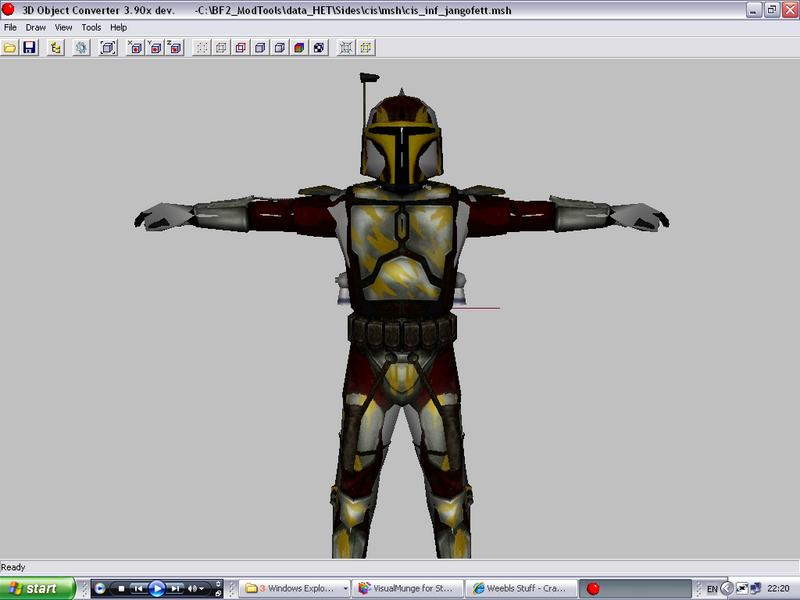
Task: Select the wireframe cube draw mode
Action: tap(221, 48)
